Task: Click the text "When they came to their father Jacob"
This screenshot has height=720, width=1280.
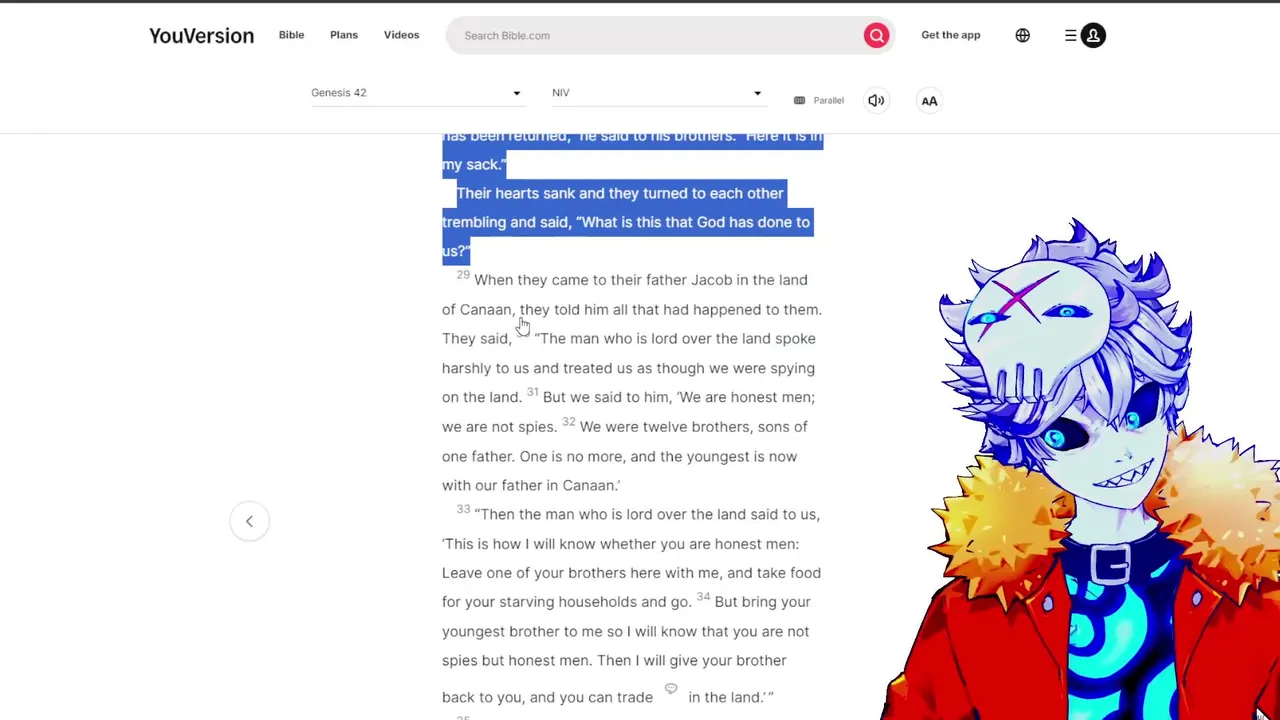Action: (x=603, y=280)
